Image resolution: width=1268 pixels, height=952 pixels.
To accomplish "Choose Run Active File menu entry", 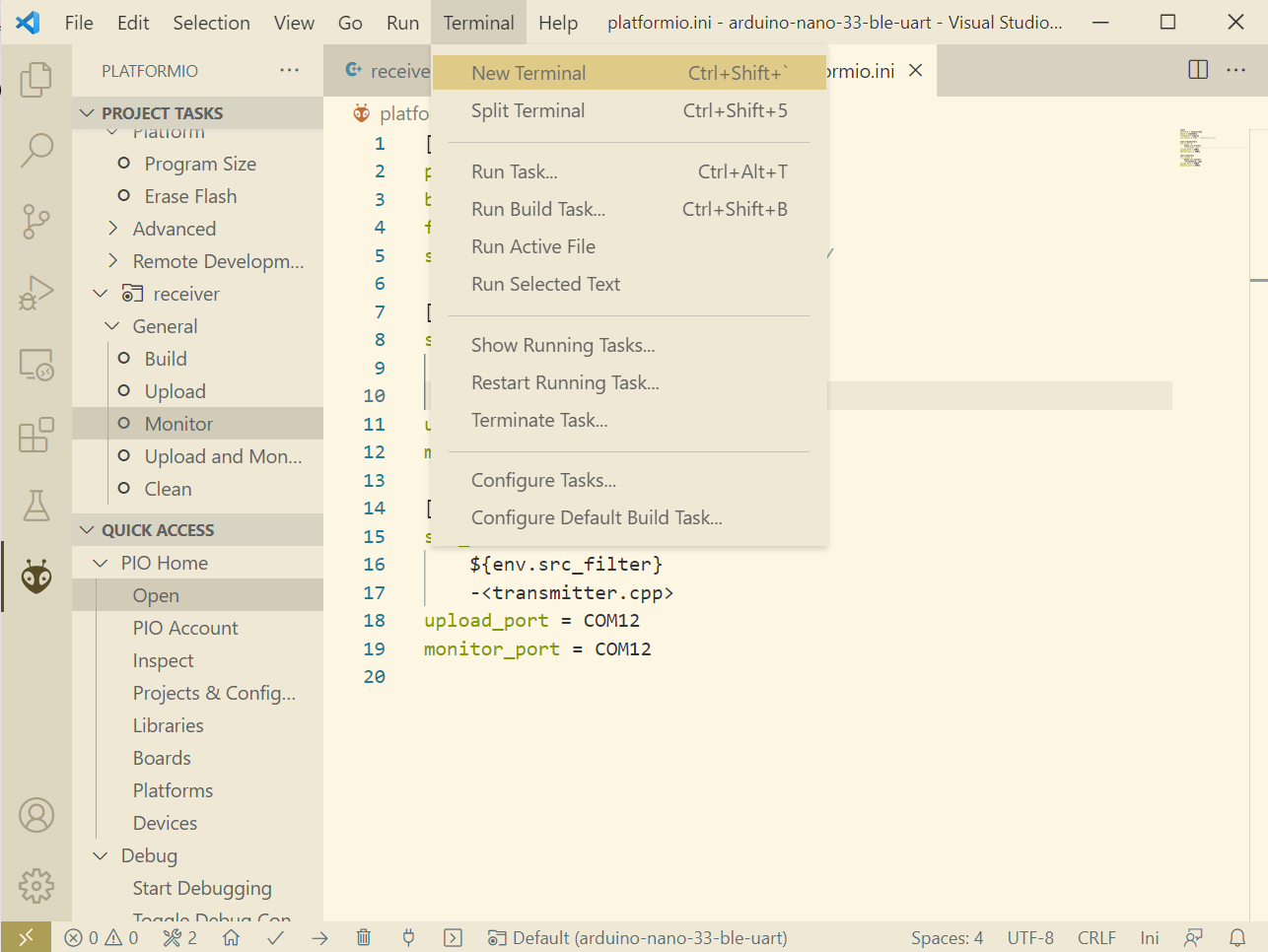I will [x=629, y=246].
